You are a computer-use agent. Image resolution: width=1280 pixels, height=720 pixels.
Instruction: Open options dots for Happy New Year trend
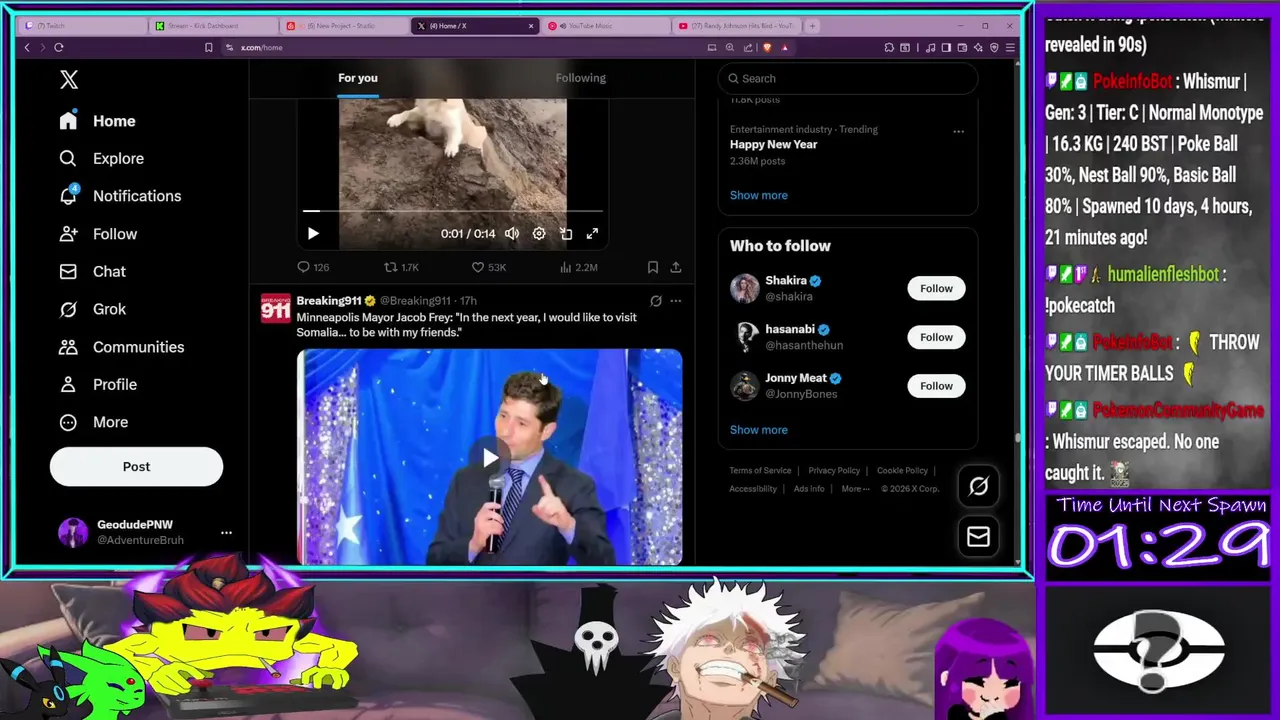[x=958, y=131]
